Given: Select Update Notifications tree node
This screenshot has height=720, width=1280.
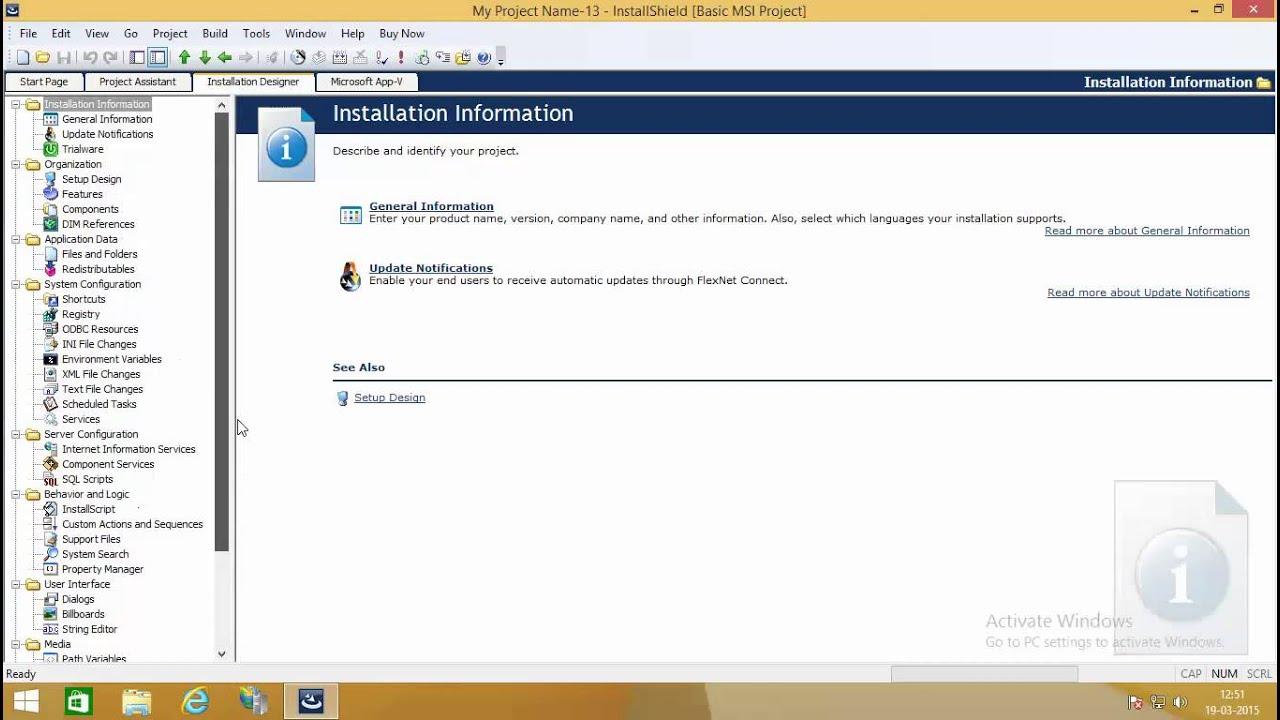Looking at the screenshot, I should coord(108,134).
